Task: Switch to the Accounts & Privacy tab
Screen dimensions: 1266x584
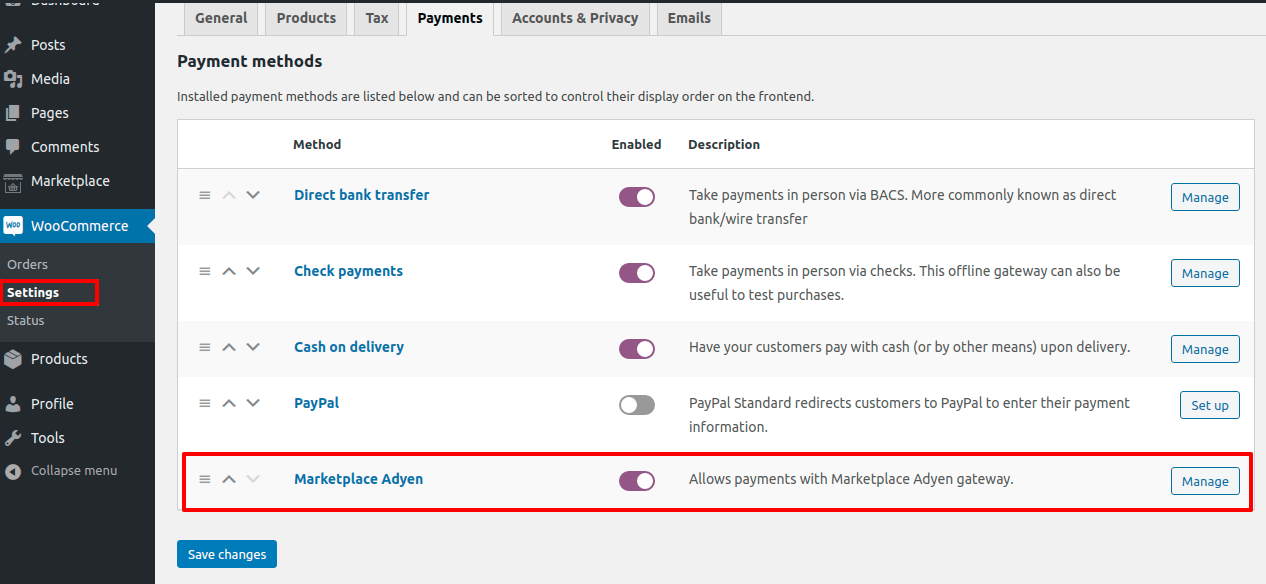Action: pos(575,18)
